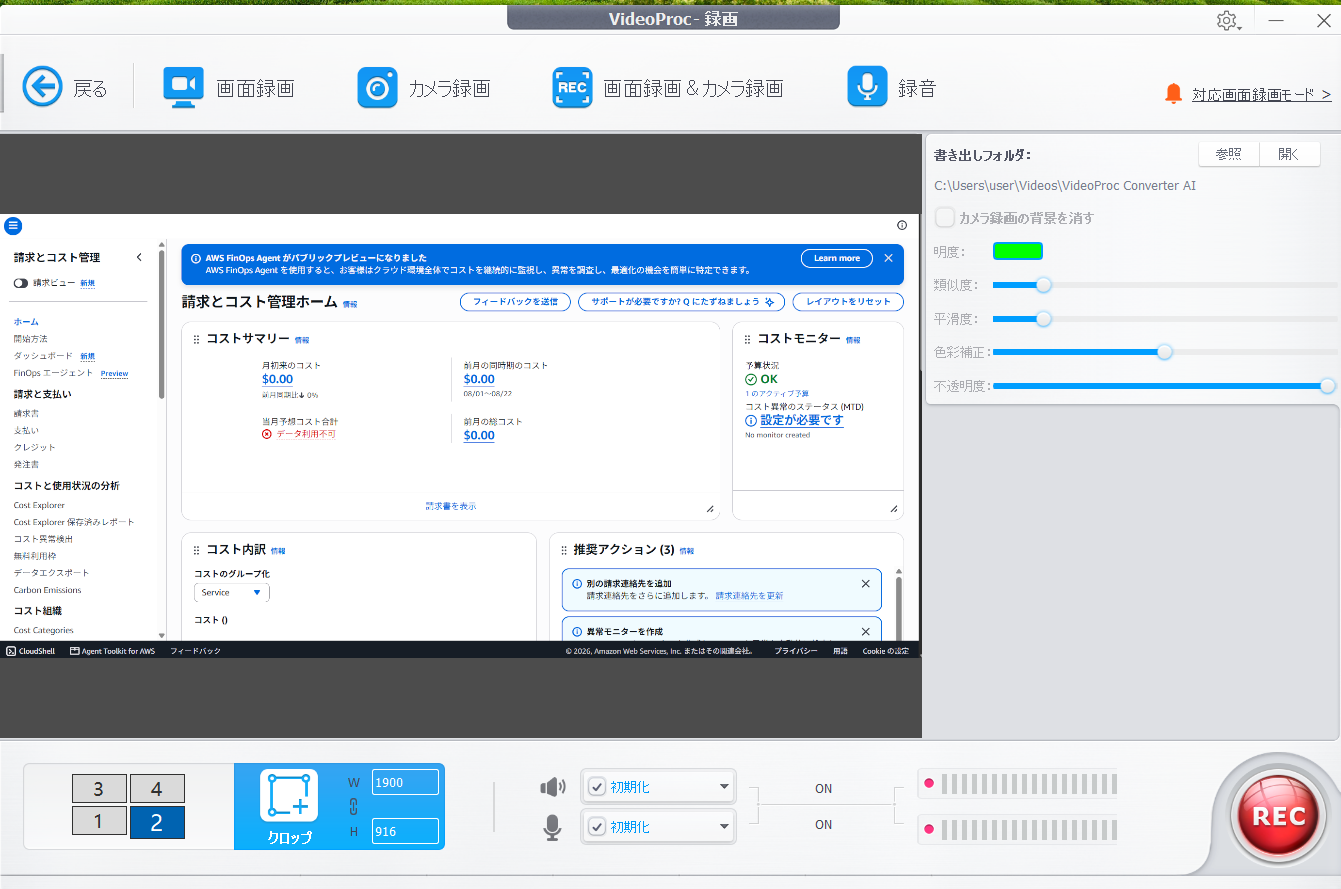Click the output folder path text
This screenshot has height=889, width=1341.
(x=1065, y=186)
